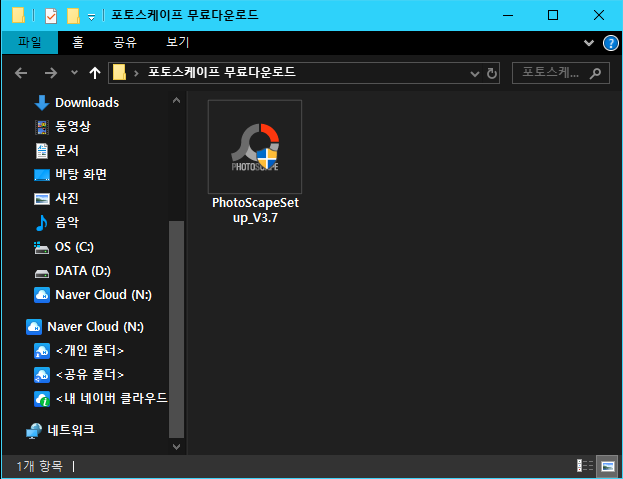623x479 pixels.
Task: Open the indented Naver Cloud (N:) entry
Action: pos(103,295)
